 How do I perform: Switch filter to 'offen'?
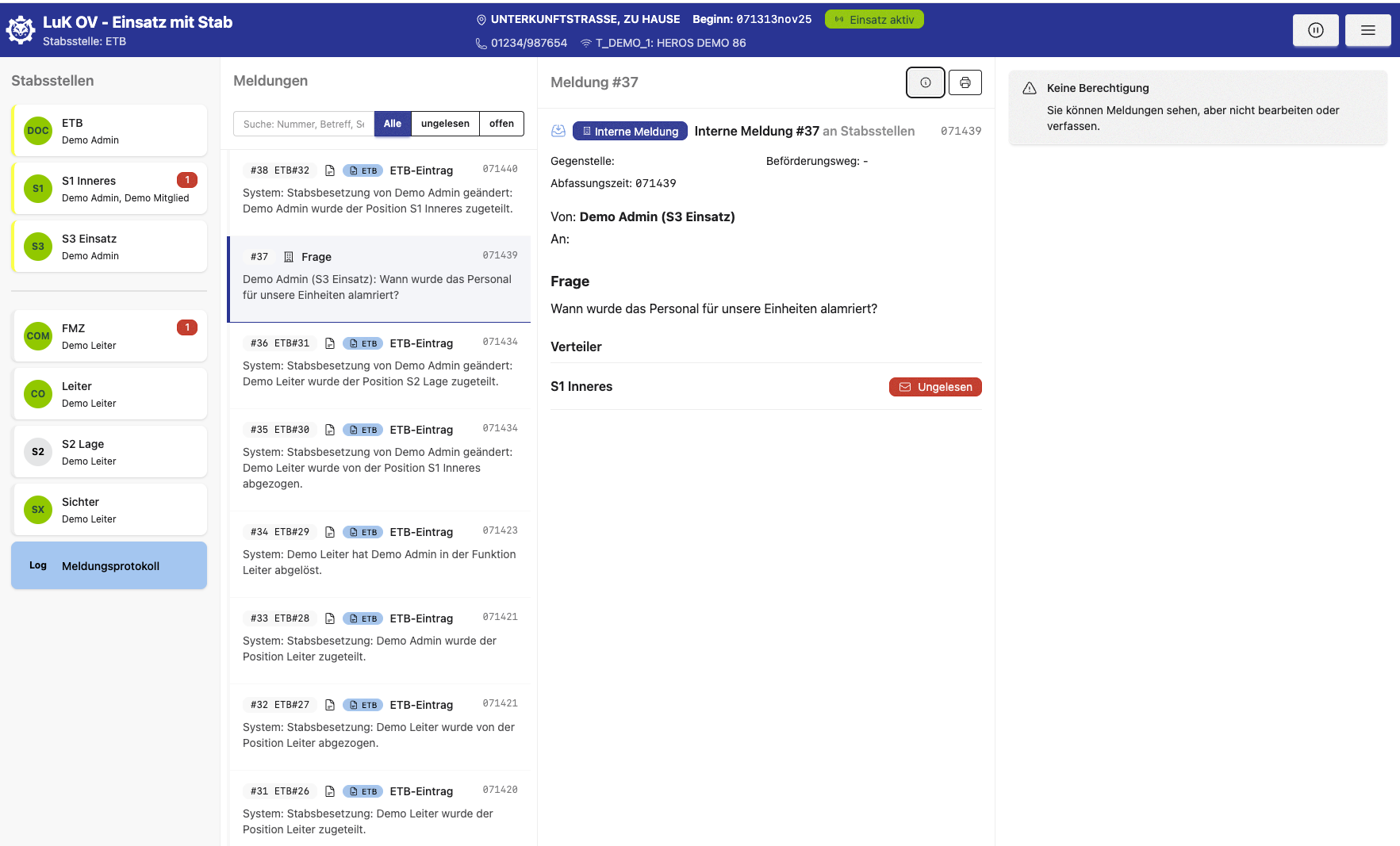point(501,124)
